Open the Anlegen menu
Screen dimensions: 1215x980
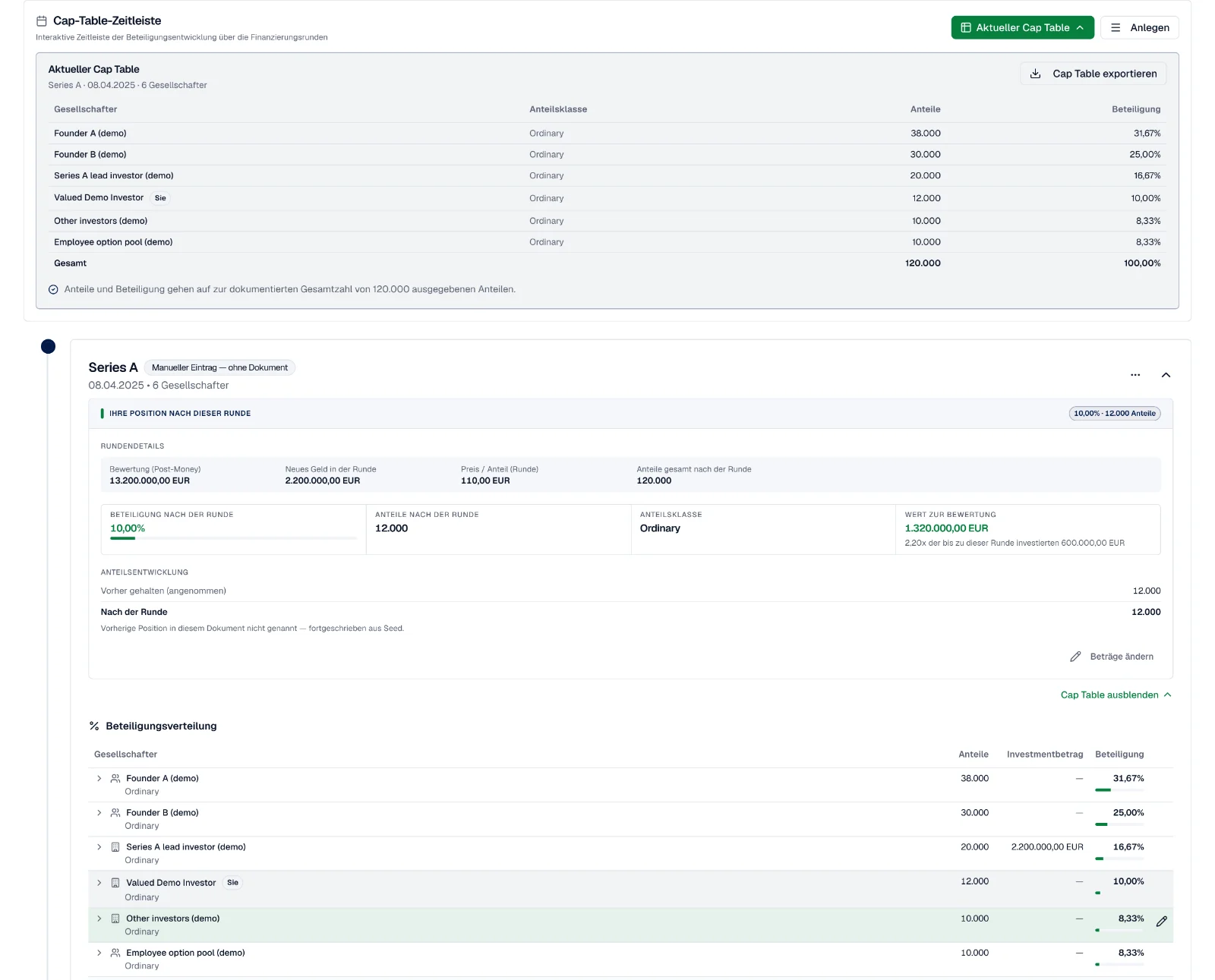[1140, 27]
